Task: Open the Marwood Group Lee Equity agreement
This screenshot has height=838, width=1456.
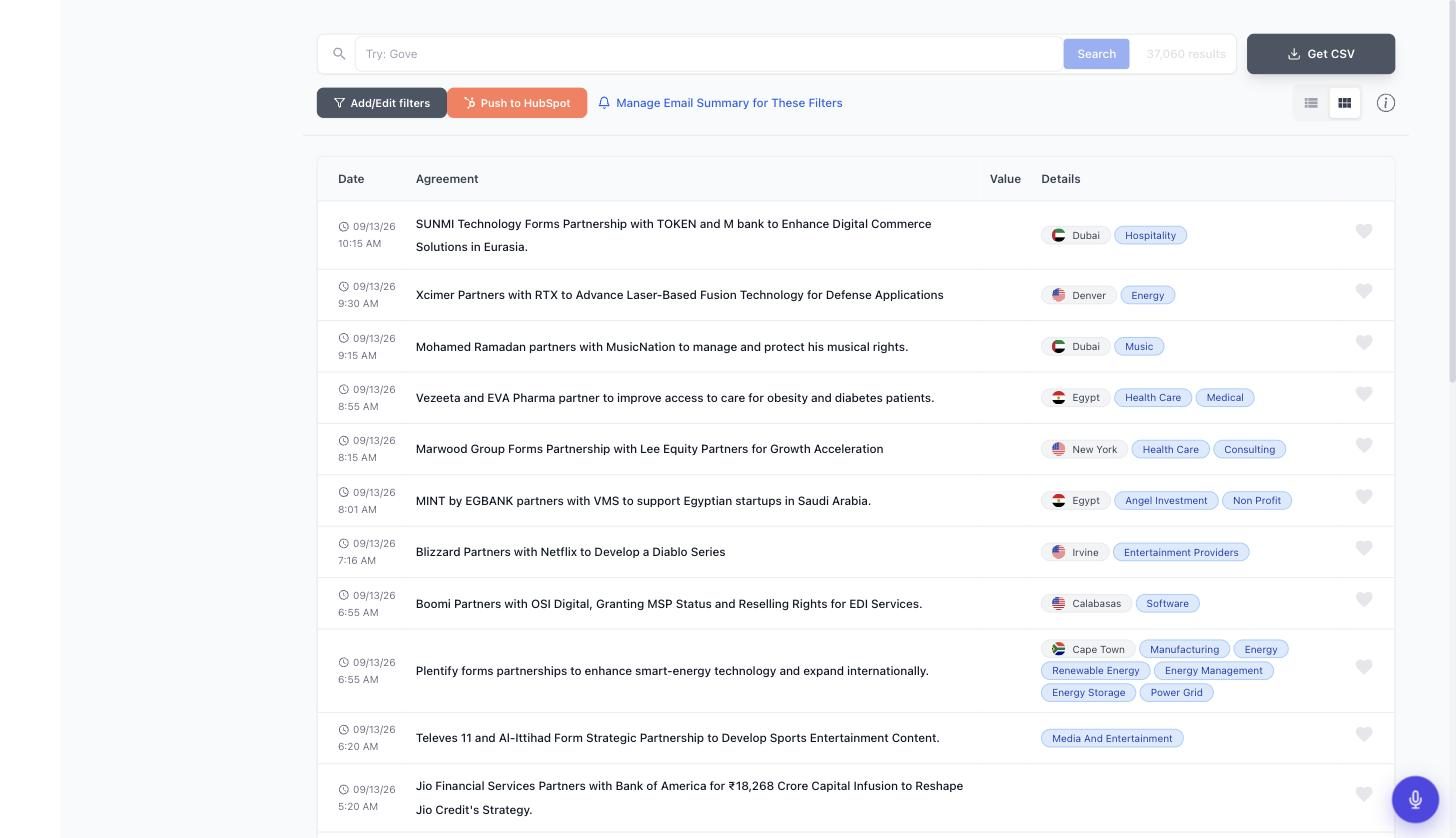Action: pos(650,449)
